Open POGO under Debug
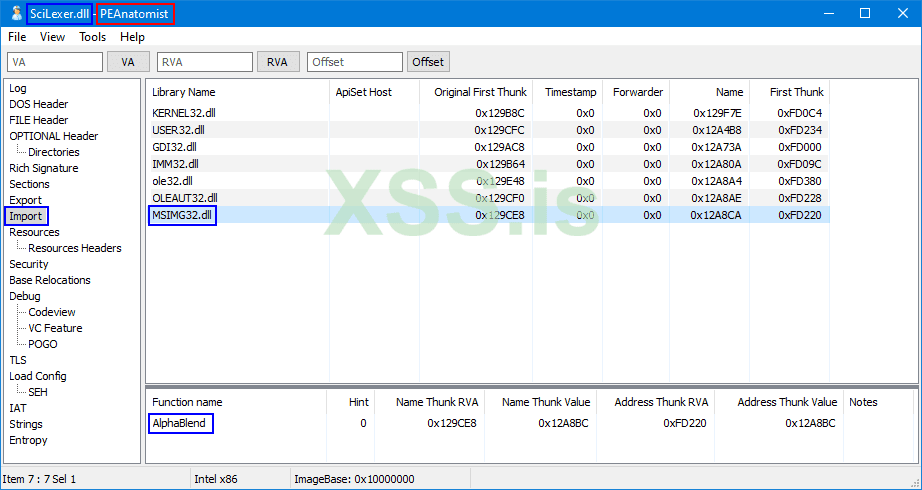The height and width of the screenshot is (490, 922). pos(43,344)
